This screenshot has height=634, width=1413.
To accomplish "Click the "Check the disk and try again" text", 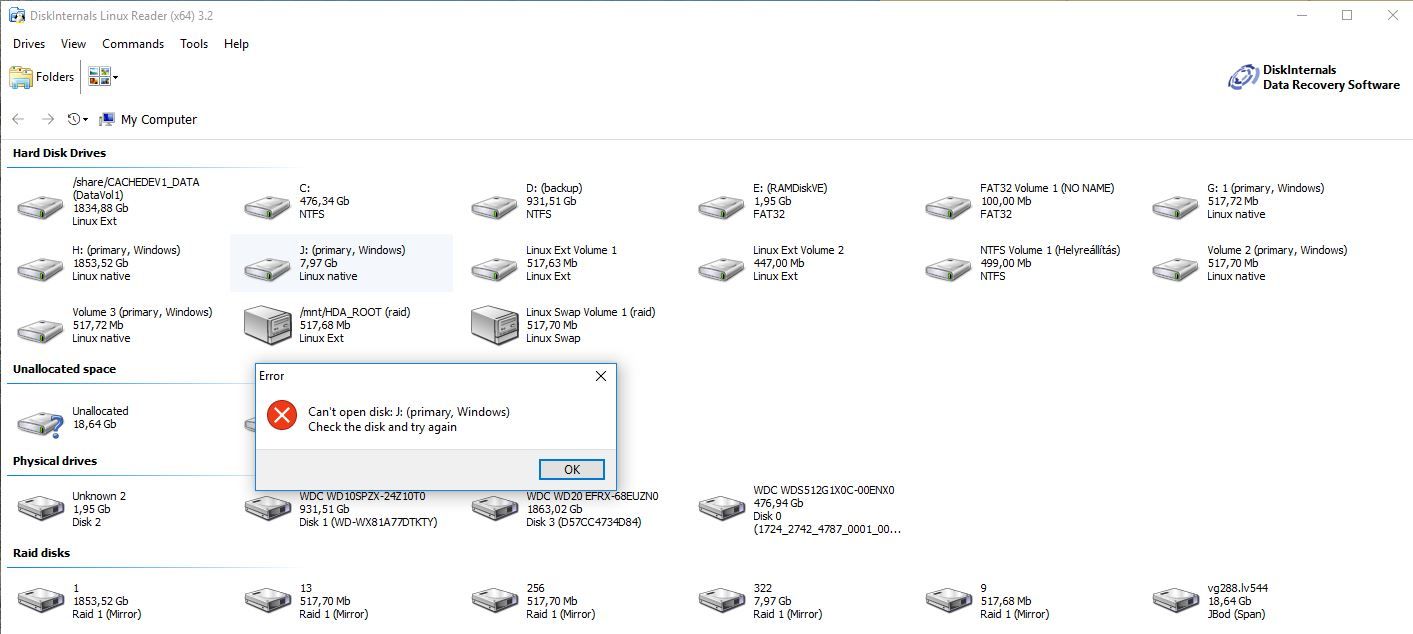I will (x=382, y=427).
